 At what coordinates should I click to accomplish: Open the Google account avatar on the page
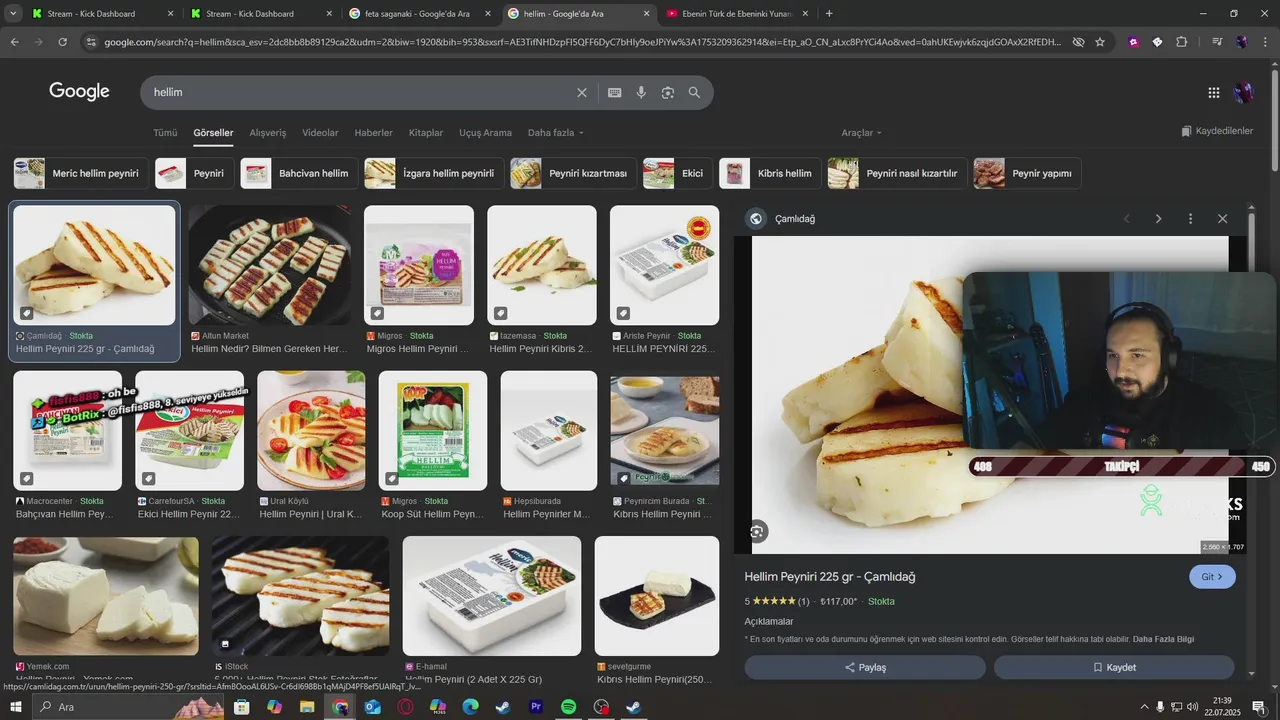click(x=1244, y=92)
